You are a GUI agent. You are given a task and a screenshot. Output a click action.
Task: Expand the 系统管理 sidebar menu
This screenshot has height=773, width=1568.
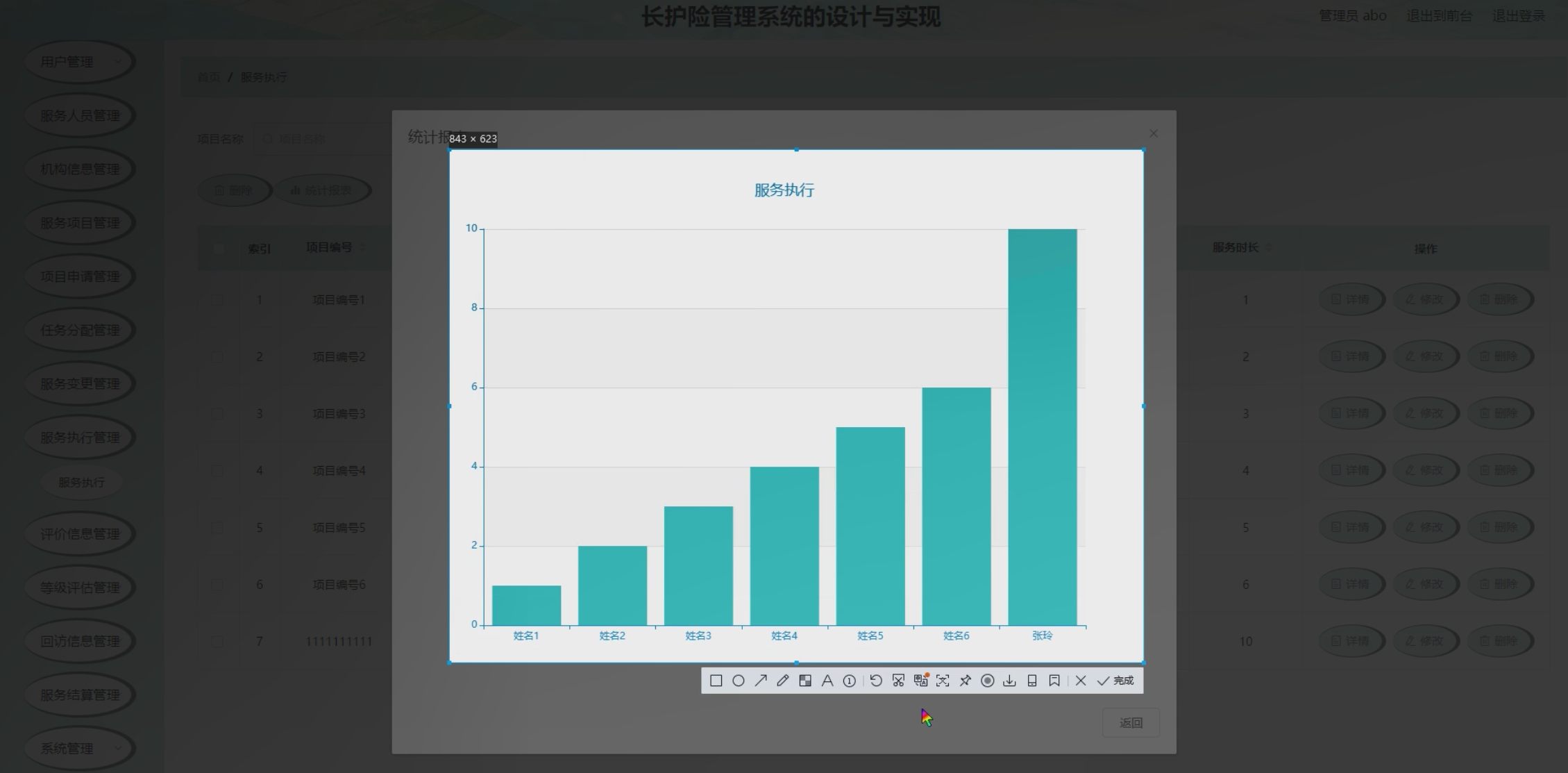80,749
